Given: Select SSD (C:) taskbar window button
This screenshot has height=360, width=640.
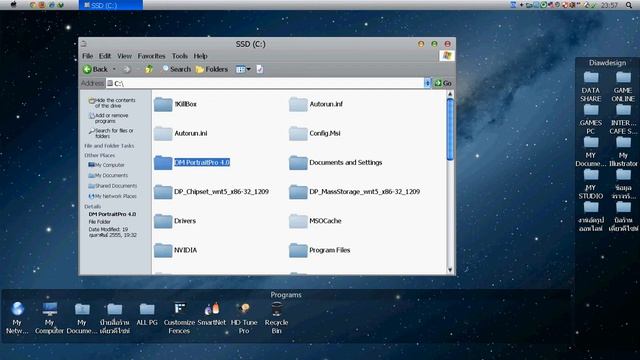Looking at the screenshot, I should [x=111, y=5].
